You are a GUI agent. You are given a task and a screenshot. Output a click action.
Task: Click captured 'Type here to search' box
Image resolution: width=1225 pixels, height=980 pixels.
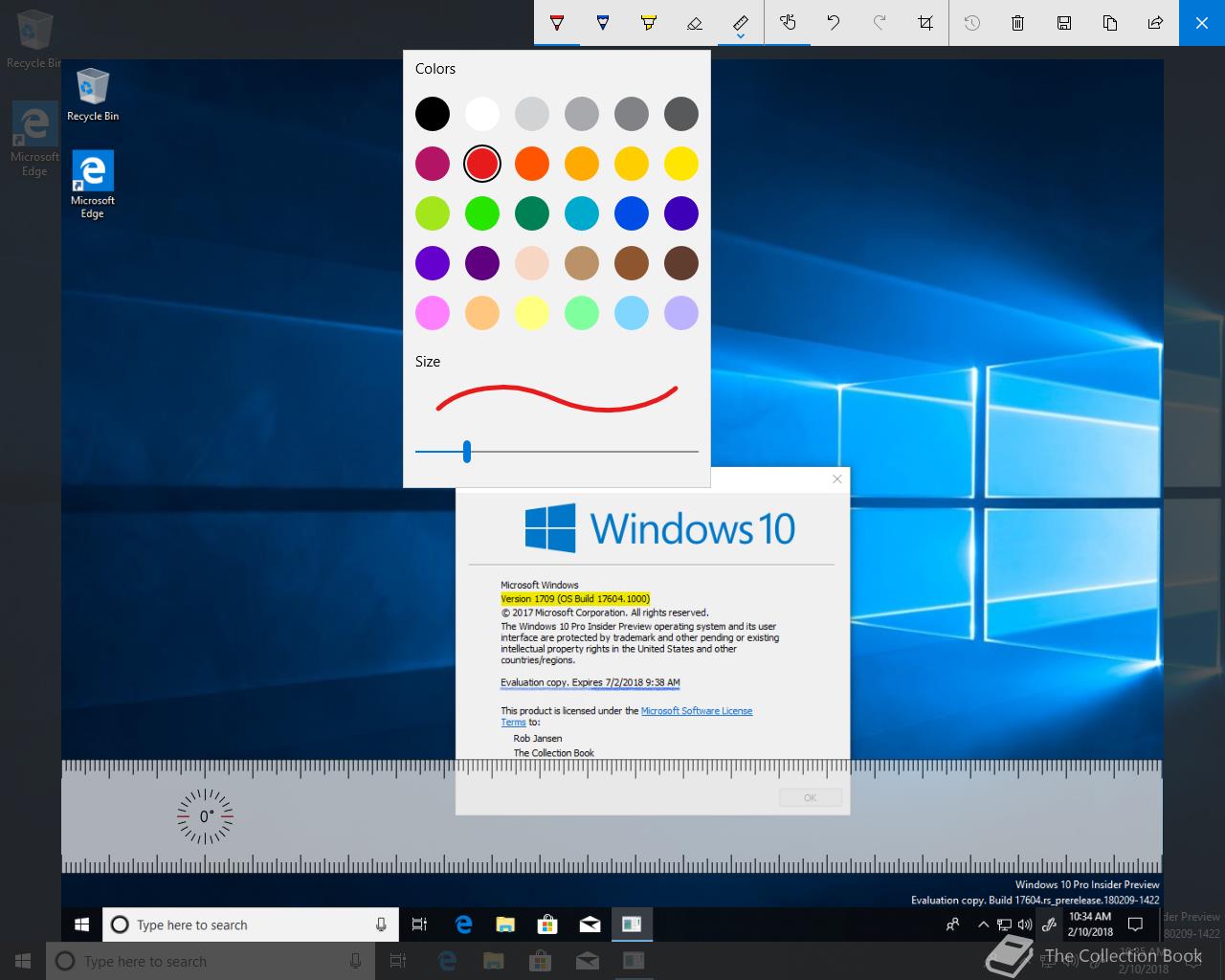point(251,924)
